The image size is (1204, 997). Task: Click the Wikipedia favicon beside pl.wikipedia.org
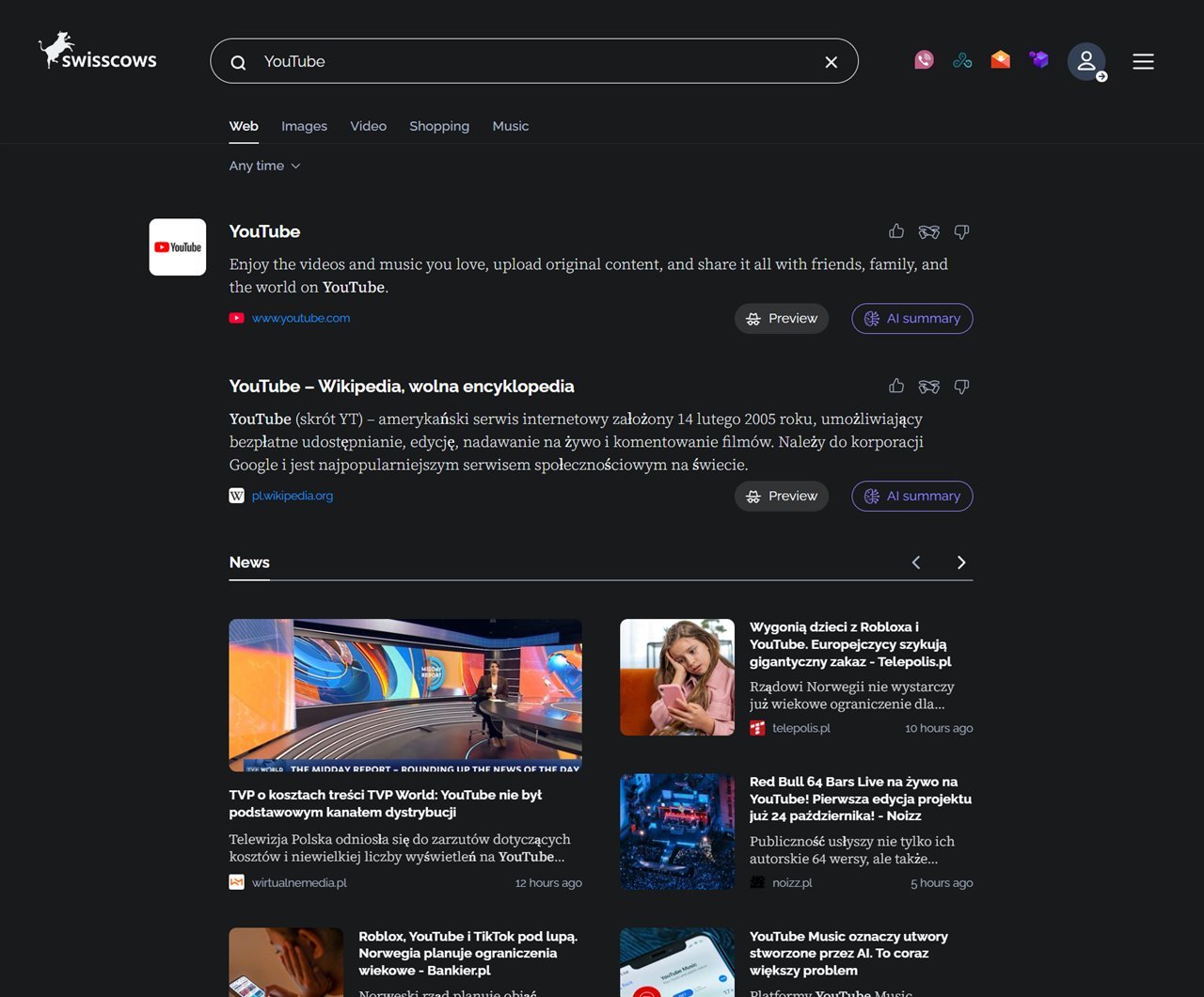click(237, 496)
